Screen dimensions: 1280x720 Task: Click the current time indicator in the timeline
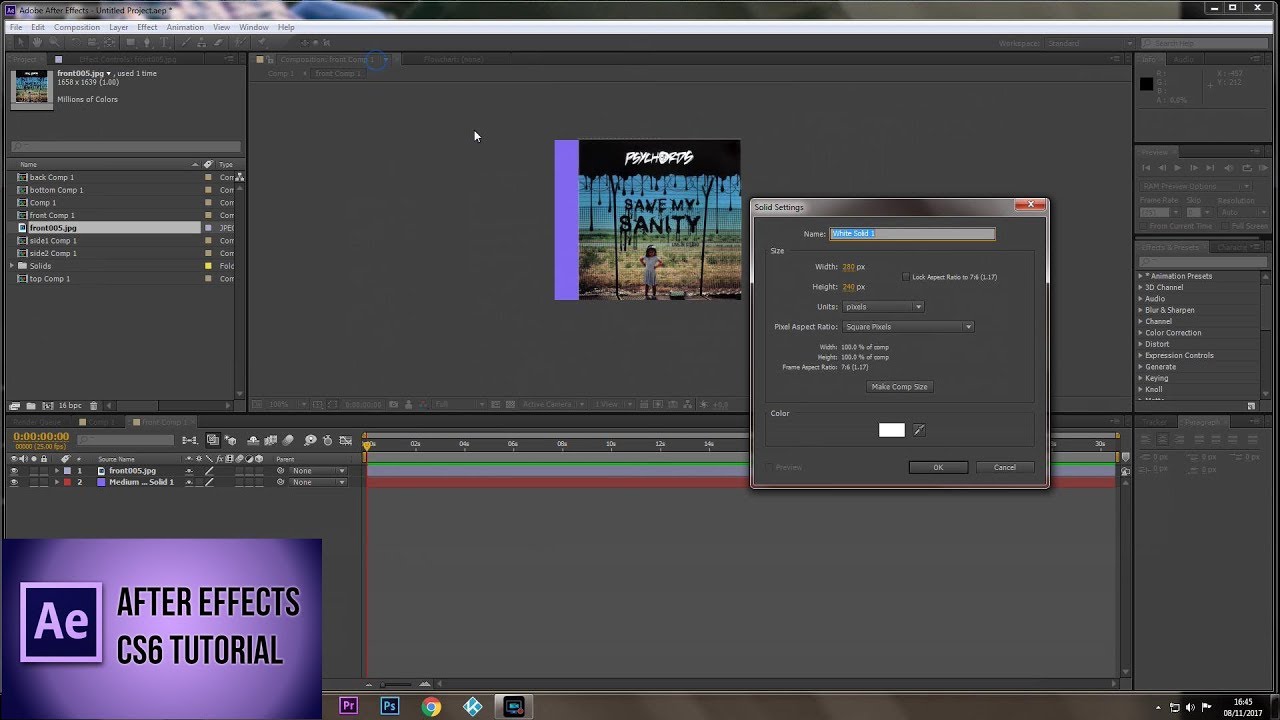(367, 444)
